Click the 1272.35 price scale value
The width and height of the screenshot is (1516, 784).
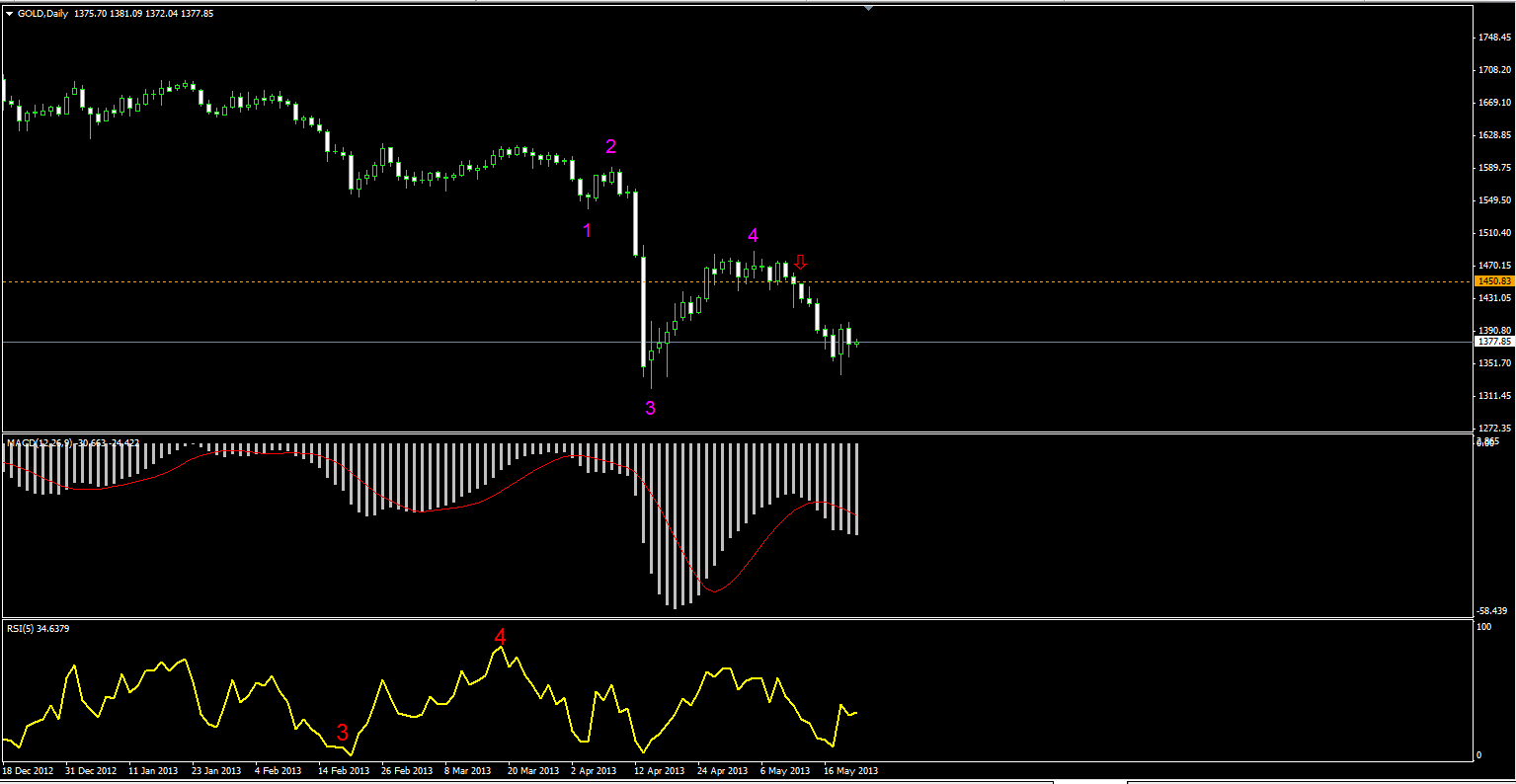[x=1495, y=429]
